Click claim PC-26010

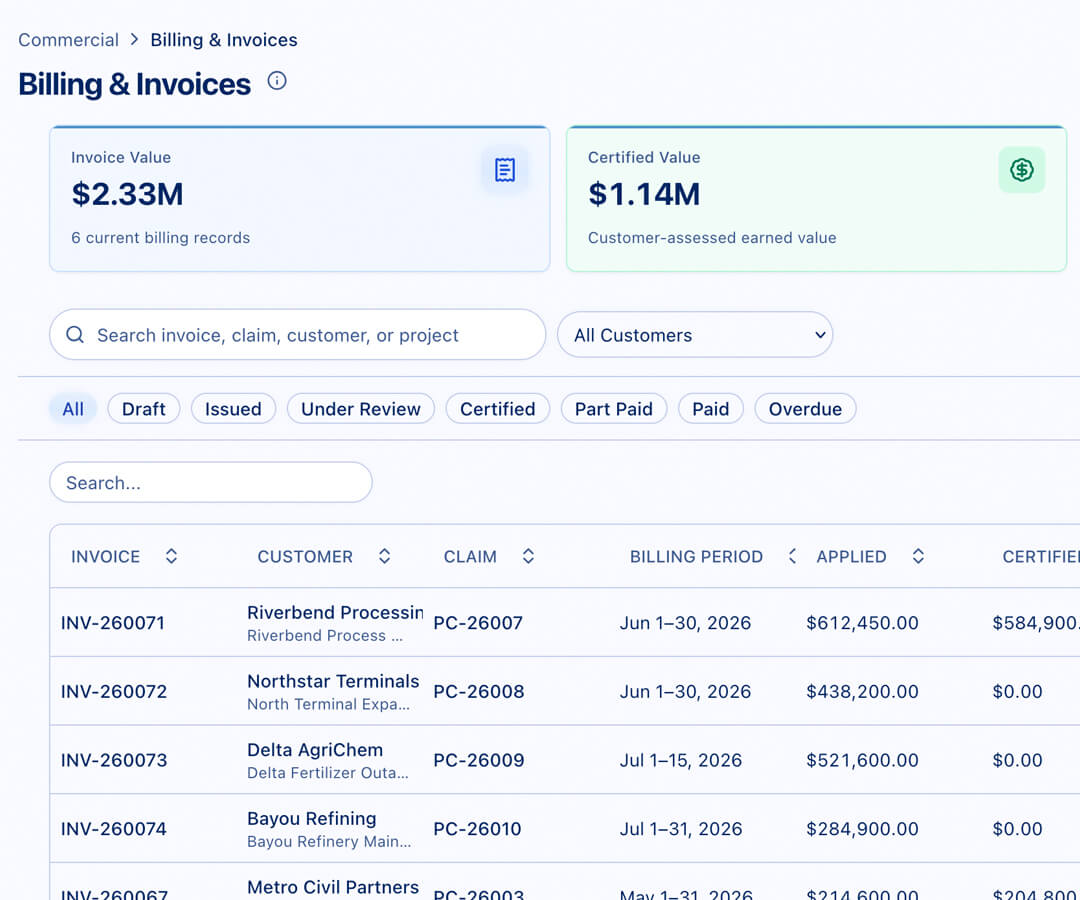pos(477,829)
